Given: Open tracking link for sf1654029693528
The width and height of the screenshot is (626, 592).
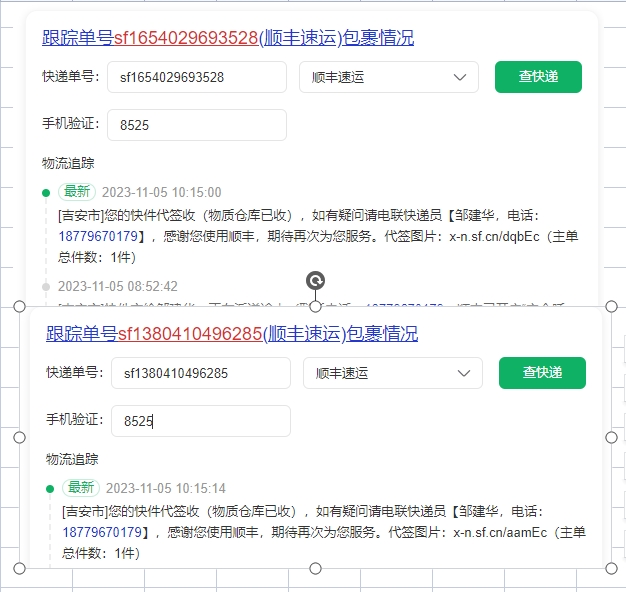Looking at the screenshot, I should click(228, 38).
